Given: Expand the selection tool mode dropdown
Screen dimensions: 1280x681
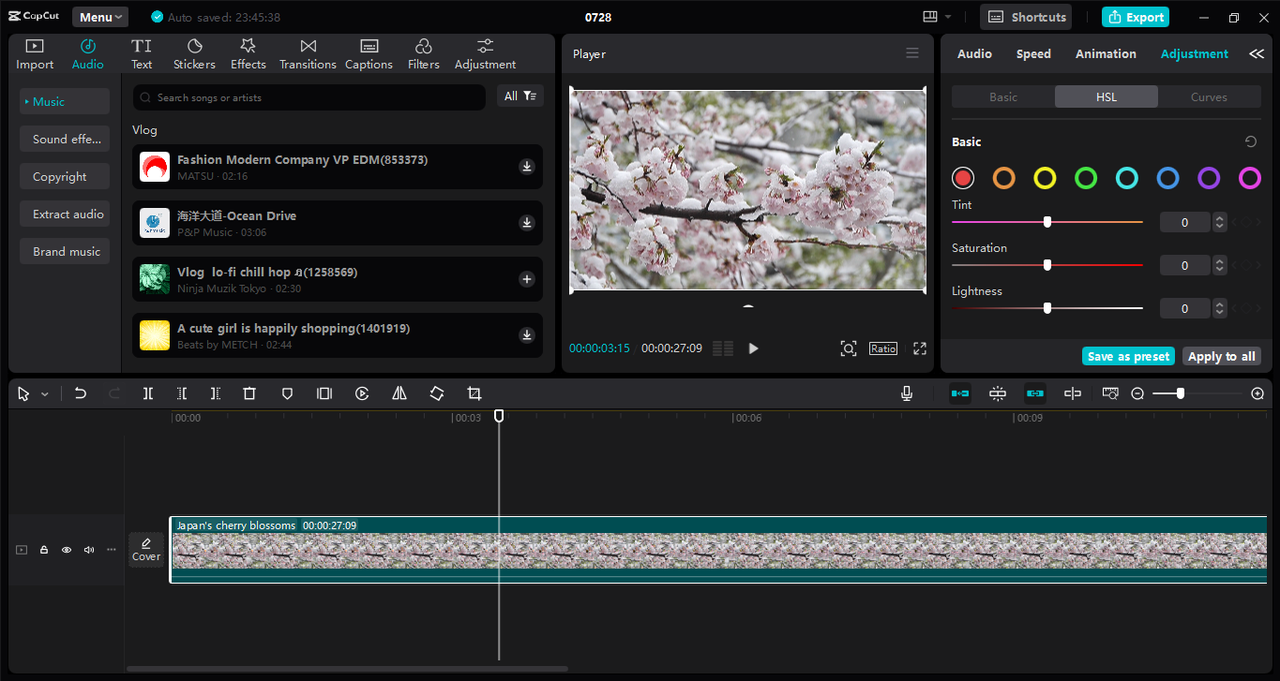Looking at the screenshot, I should tap(45, 394).
